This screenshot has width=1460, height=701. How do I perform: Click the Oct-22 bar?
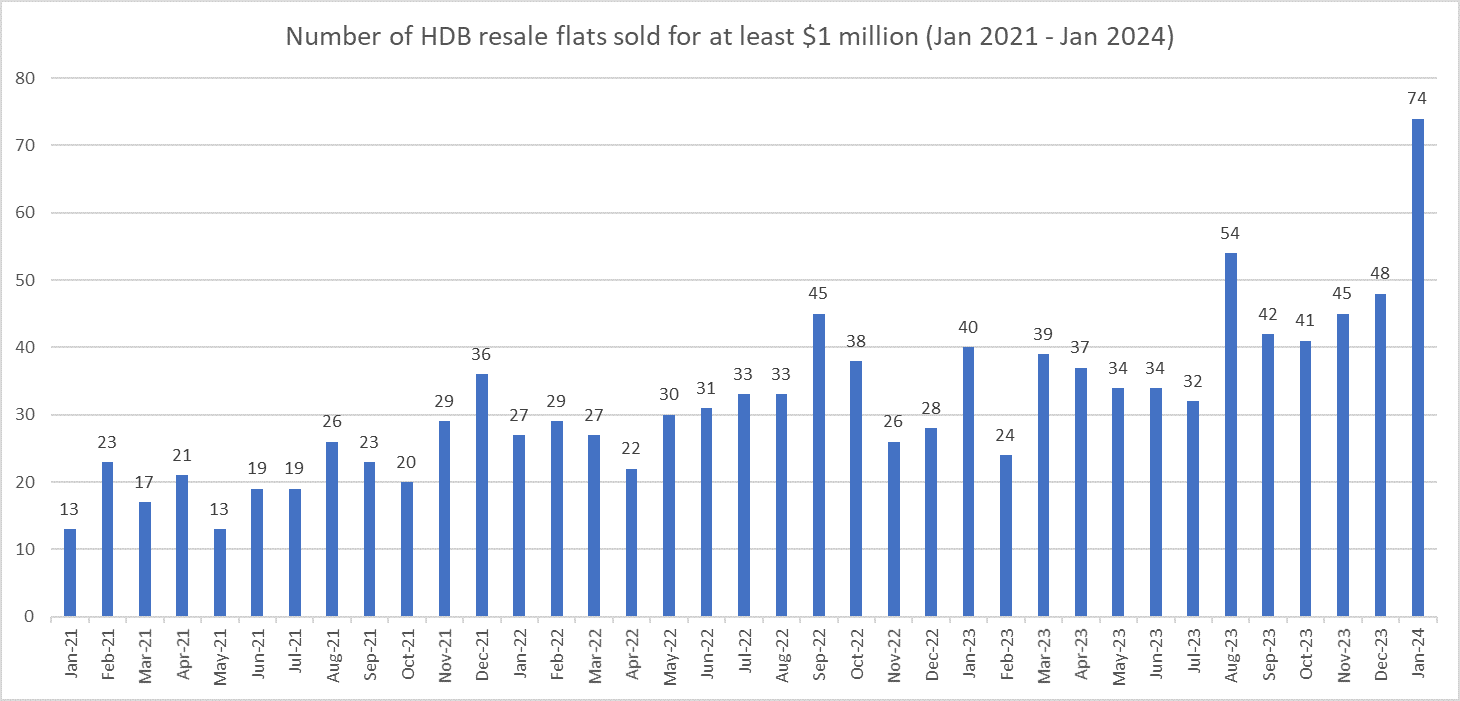(856, 489)
